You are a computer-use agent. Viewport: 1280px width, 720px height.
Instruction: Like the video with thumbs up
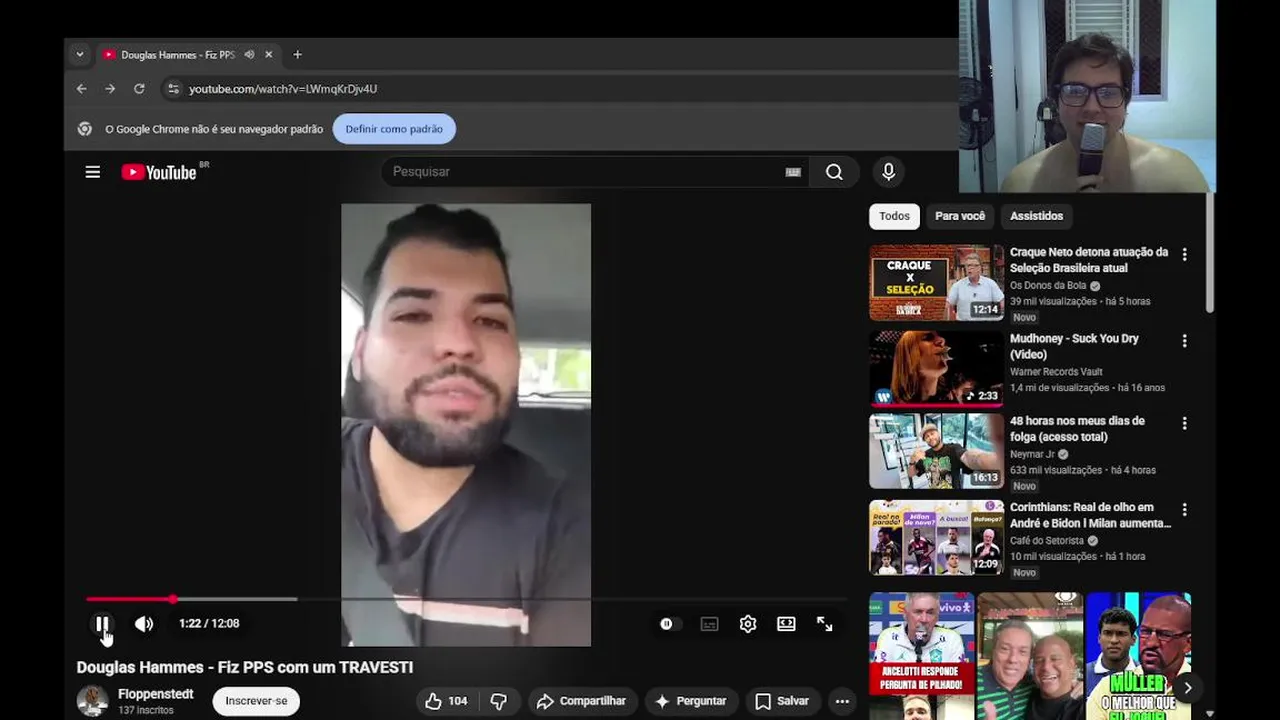pos(446,701)
